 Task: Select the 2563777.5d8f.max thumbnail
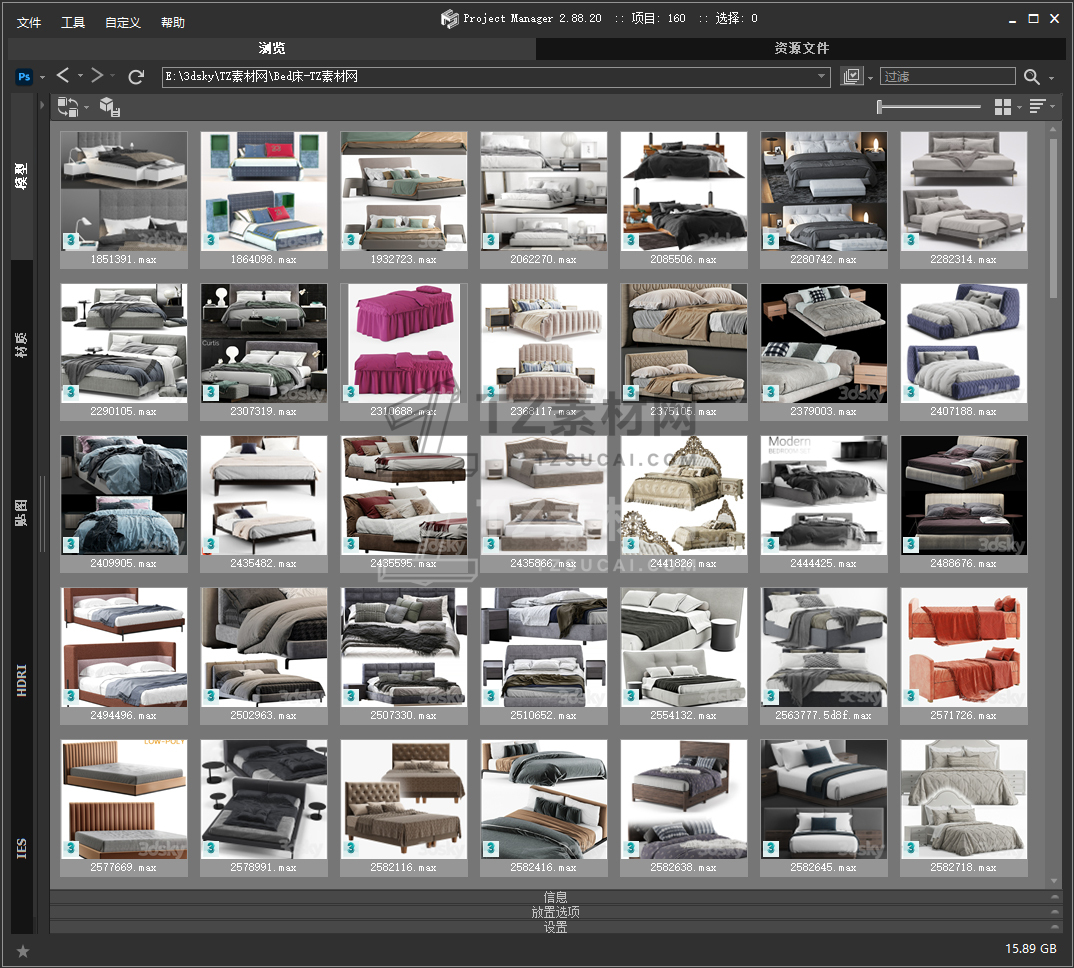pos(824,656)
